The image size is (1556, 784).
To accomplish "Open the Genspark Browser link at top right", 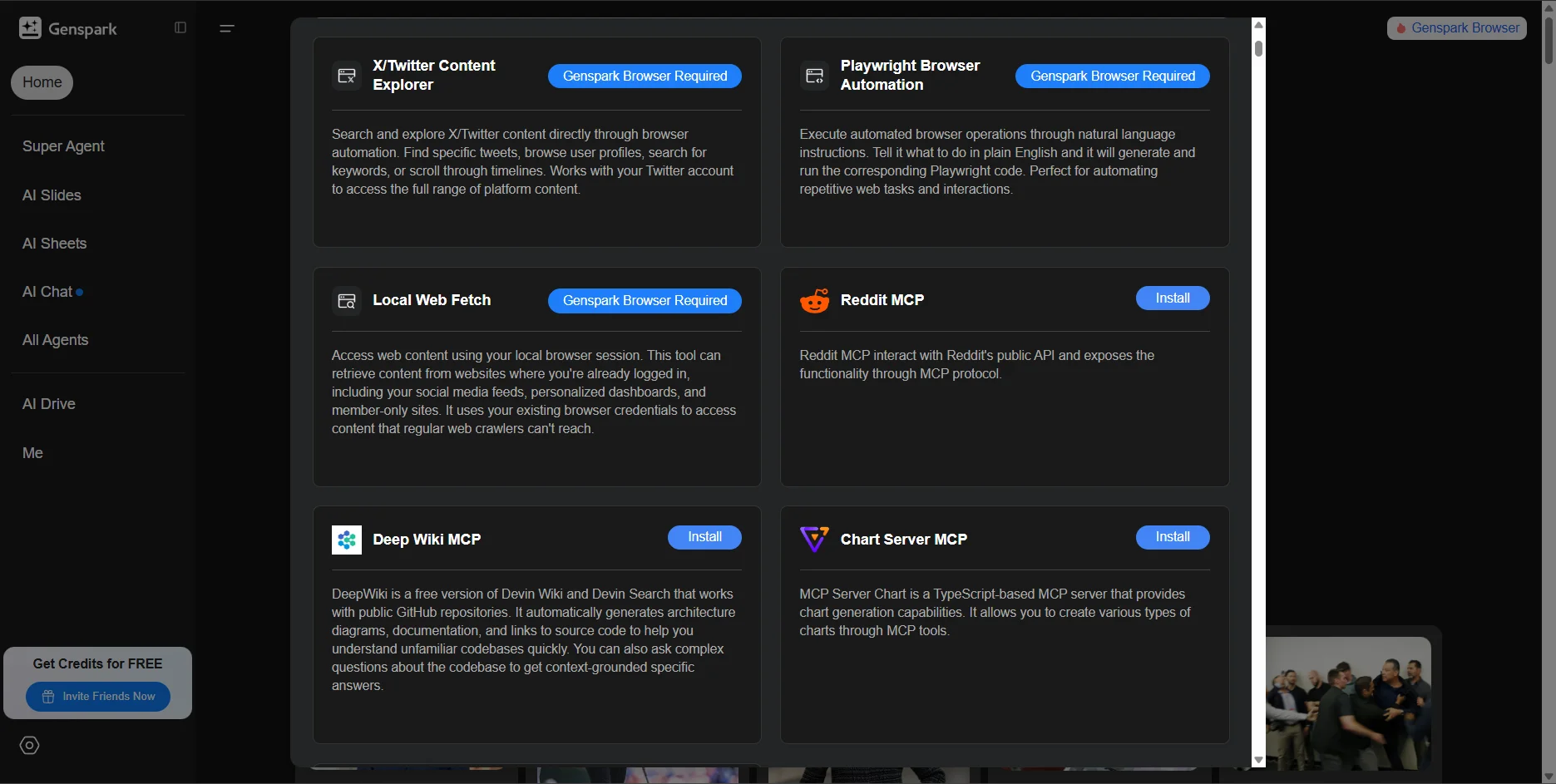I will pyautogui.click(x=1457, y=28).
